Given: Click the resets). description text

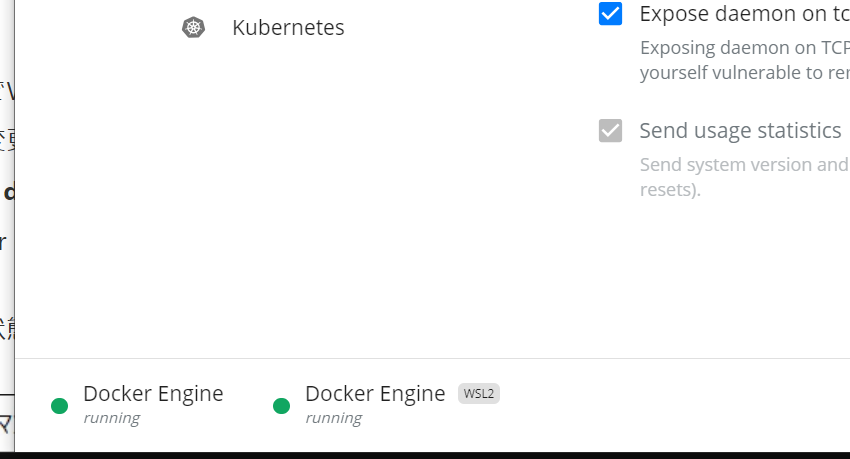Looking at the screenshot, I should coord(670,190).
